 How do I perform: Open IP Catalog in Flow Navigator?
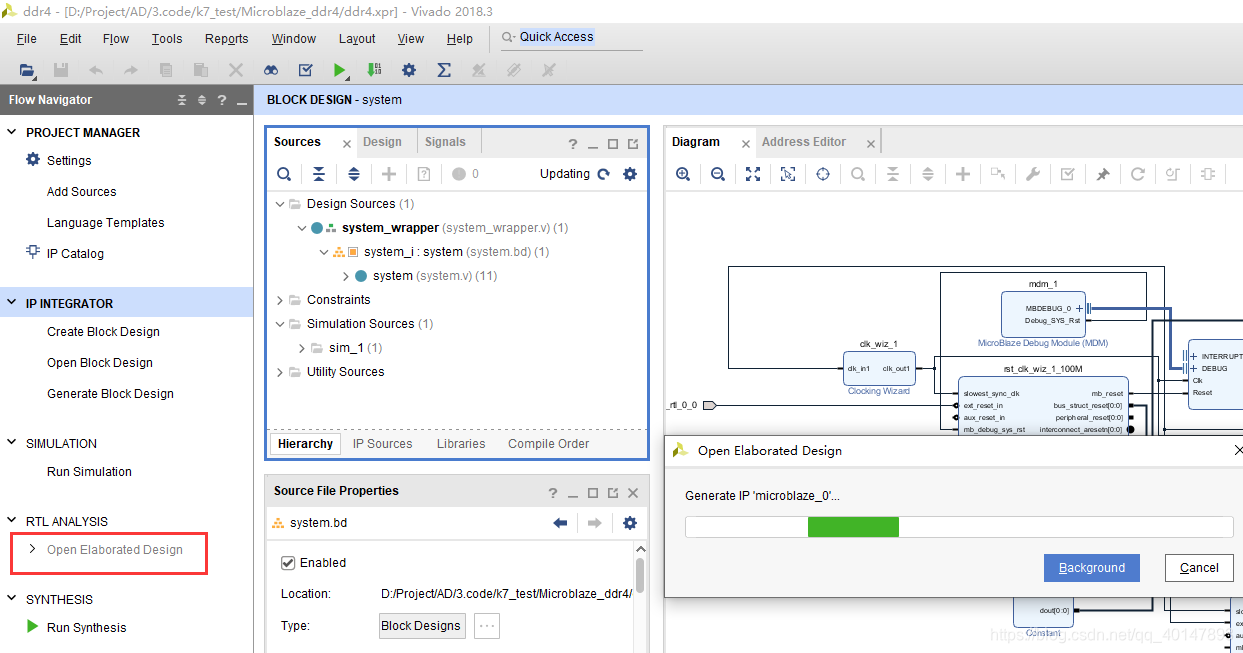75,253
